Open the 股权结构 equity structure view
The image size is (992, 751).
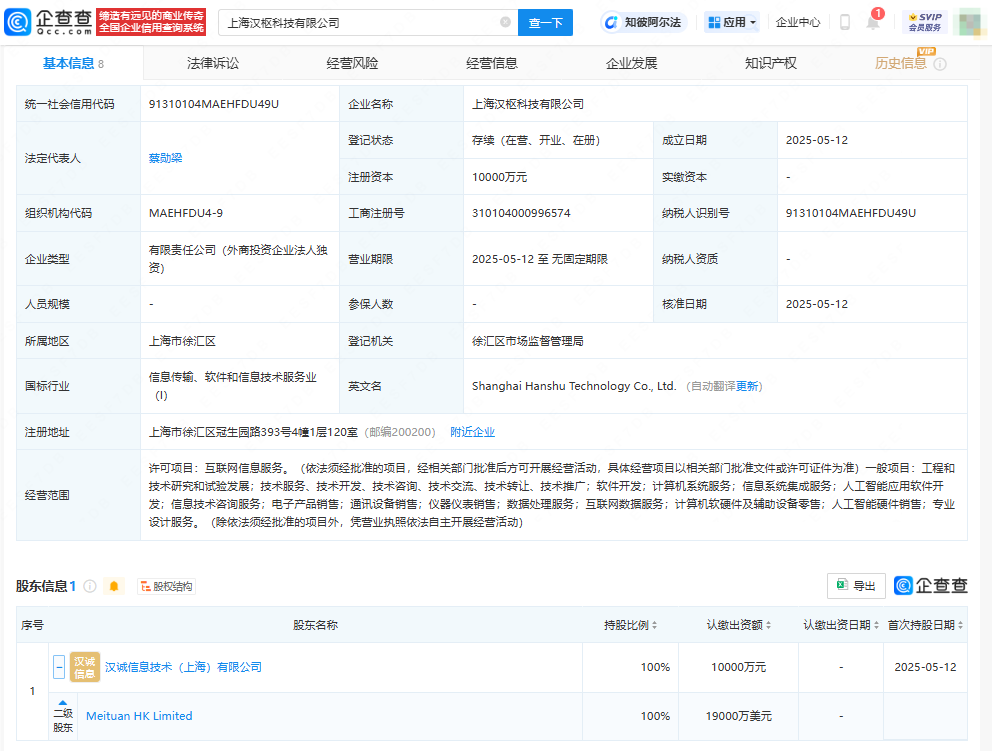[166, 587]
